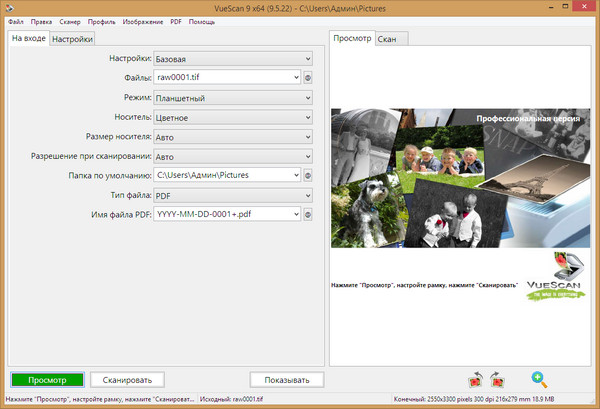Close the VueScan window

click(x=584, y=7)
